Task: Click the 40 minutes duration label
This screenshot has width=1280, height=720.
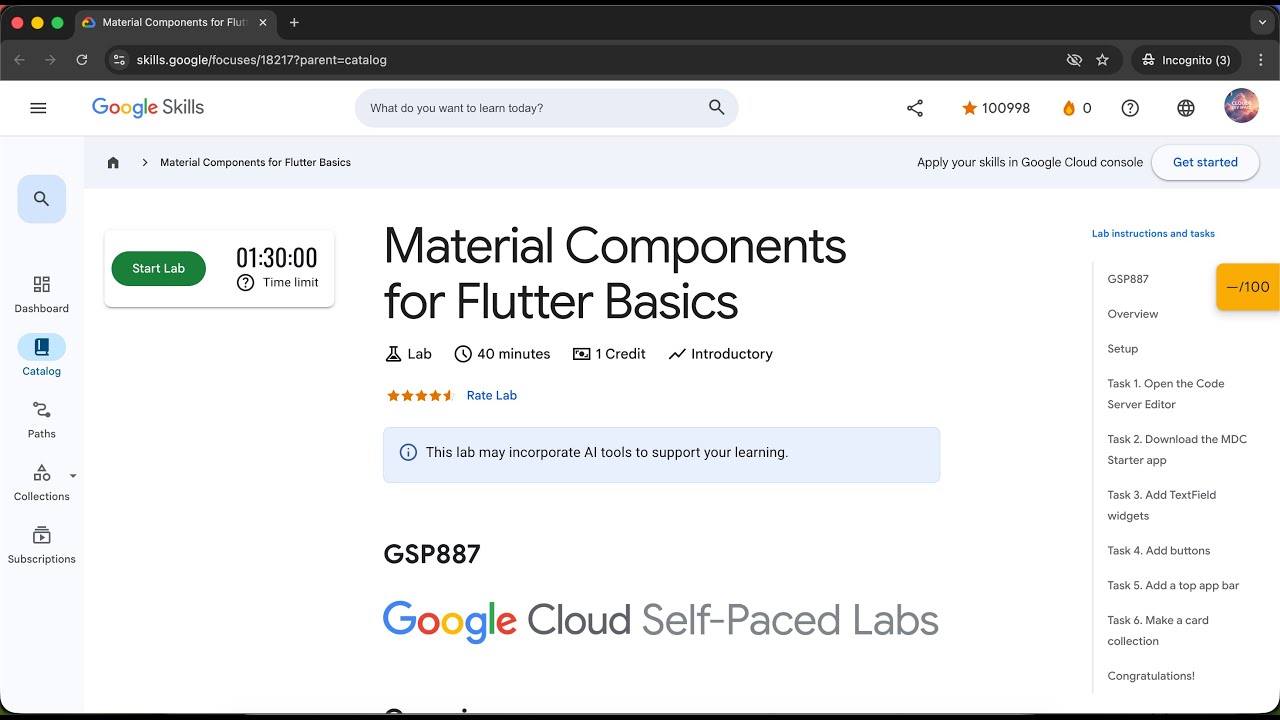Action: 502,354
